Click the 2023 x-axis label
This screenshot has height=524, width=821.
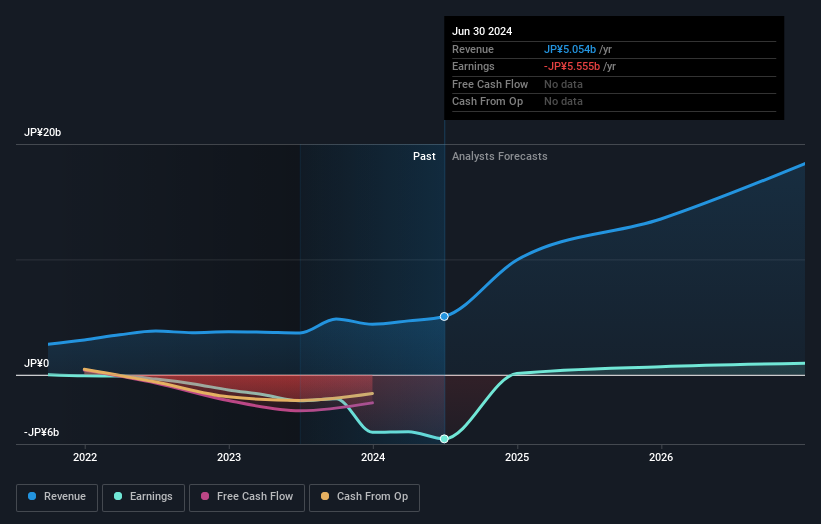[229, 457]
